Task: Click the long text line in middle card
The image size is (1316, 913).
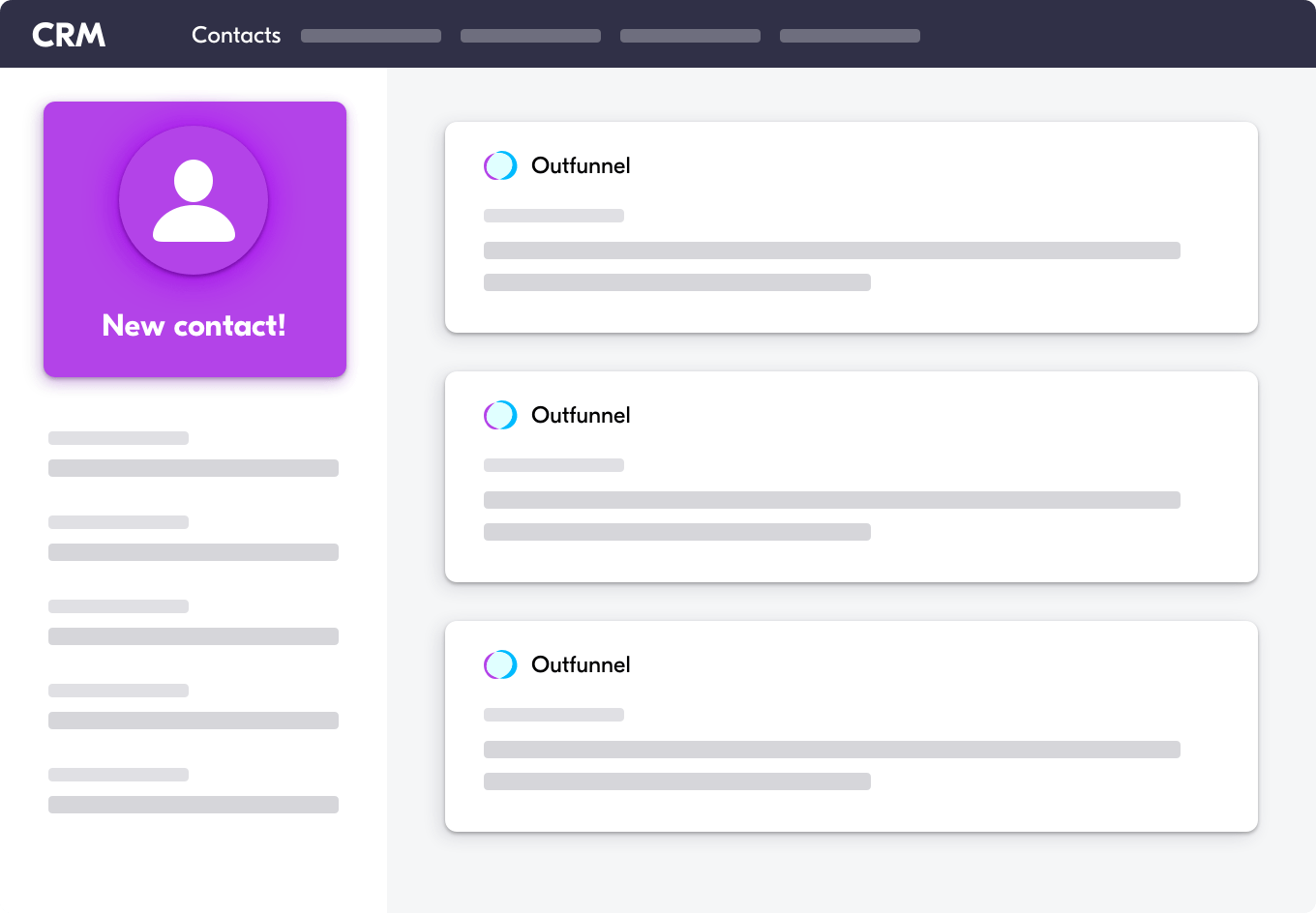Action: [x=831, y=500]
